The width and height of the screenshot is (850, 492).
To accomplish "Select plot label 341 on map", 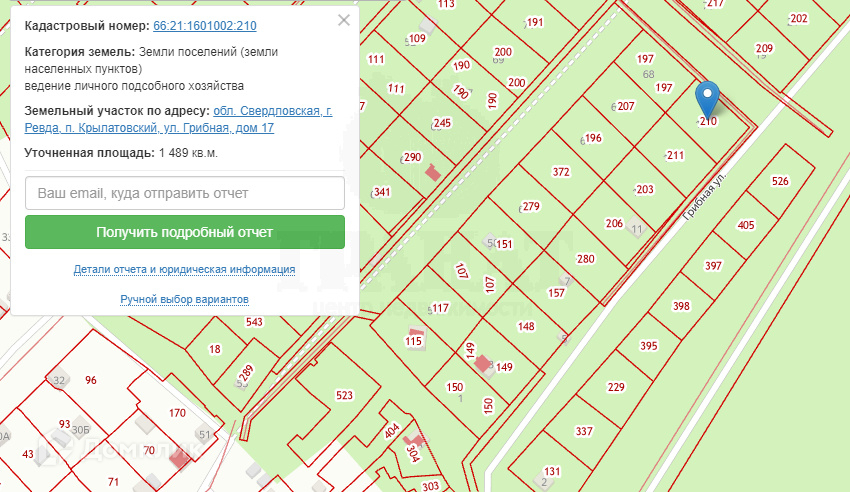I will coord(382,192).
